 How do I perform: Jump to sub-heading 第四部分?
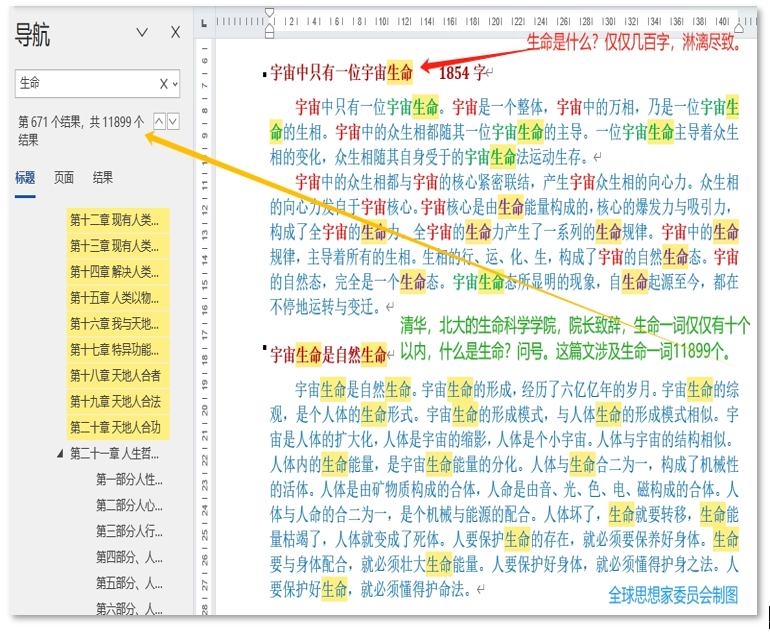[x=129, y=557]
